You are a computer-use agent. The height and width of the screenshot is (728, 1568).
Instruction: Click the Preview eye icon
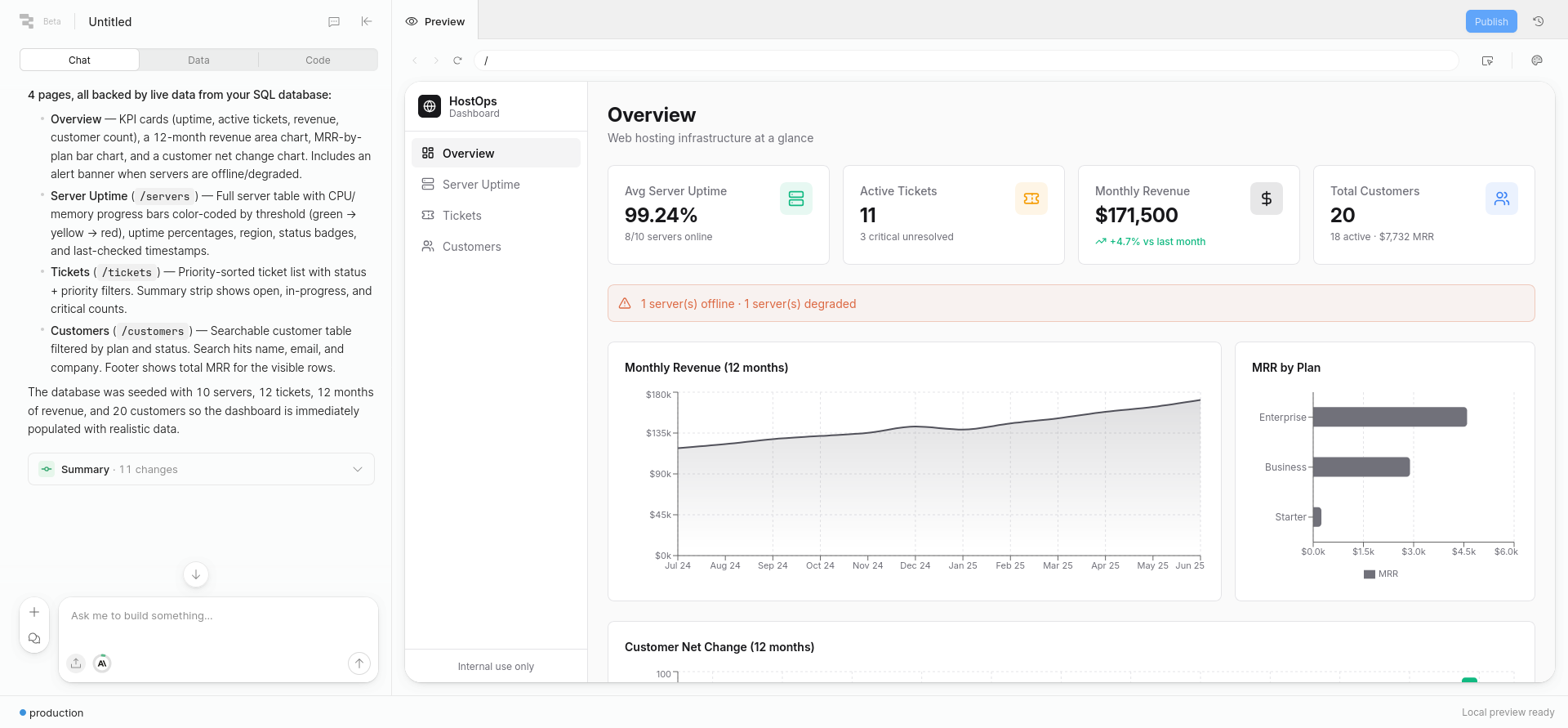412,21
